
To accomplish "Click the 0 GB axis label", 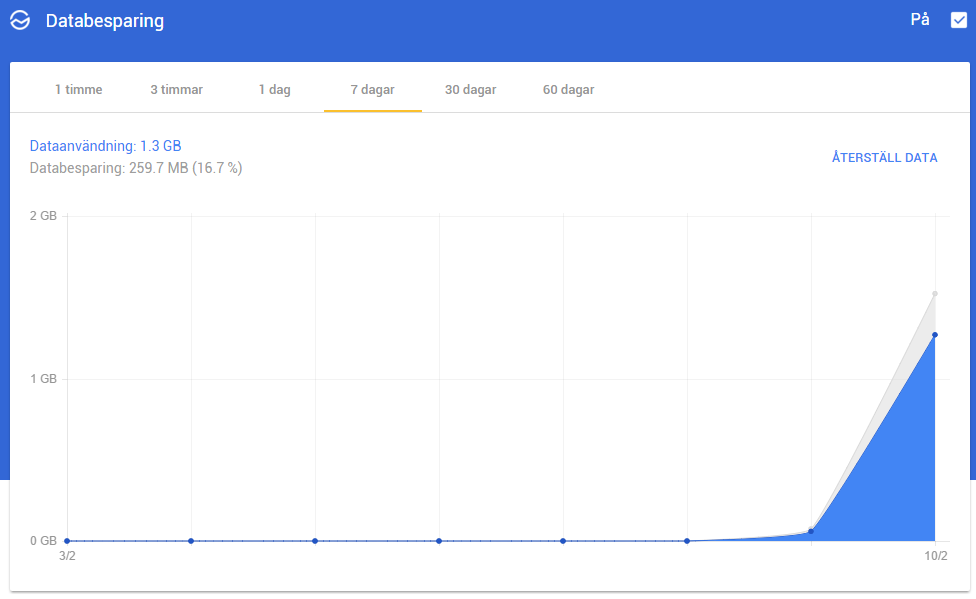I will [44, 541].
